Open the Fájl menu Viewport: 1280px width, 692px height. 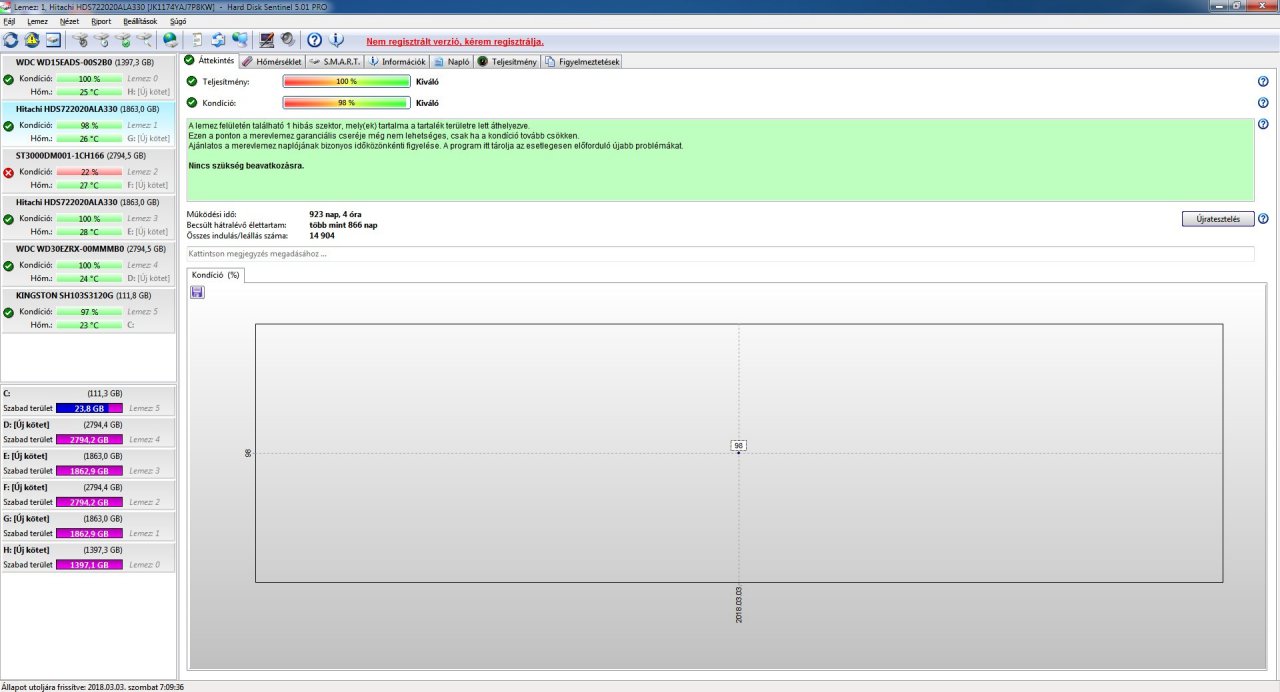10,21
